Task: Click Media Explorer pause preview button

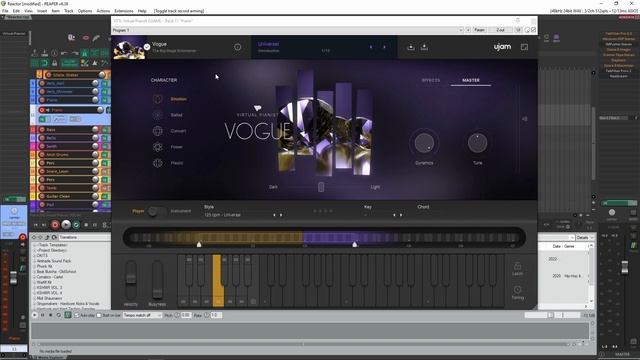Action: click(42, 315)
